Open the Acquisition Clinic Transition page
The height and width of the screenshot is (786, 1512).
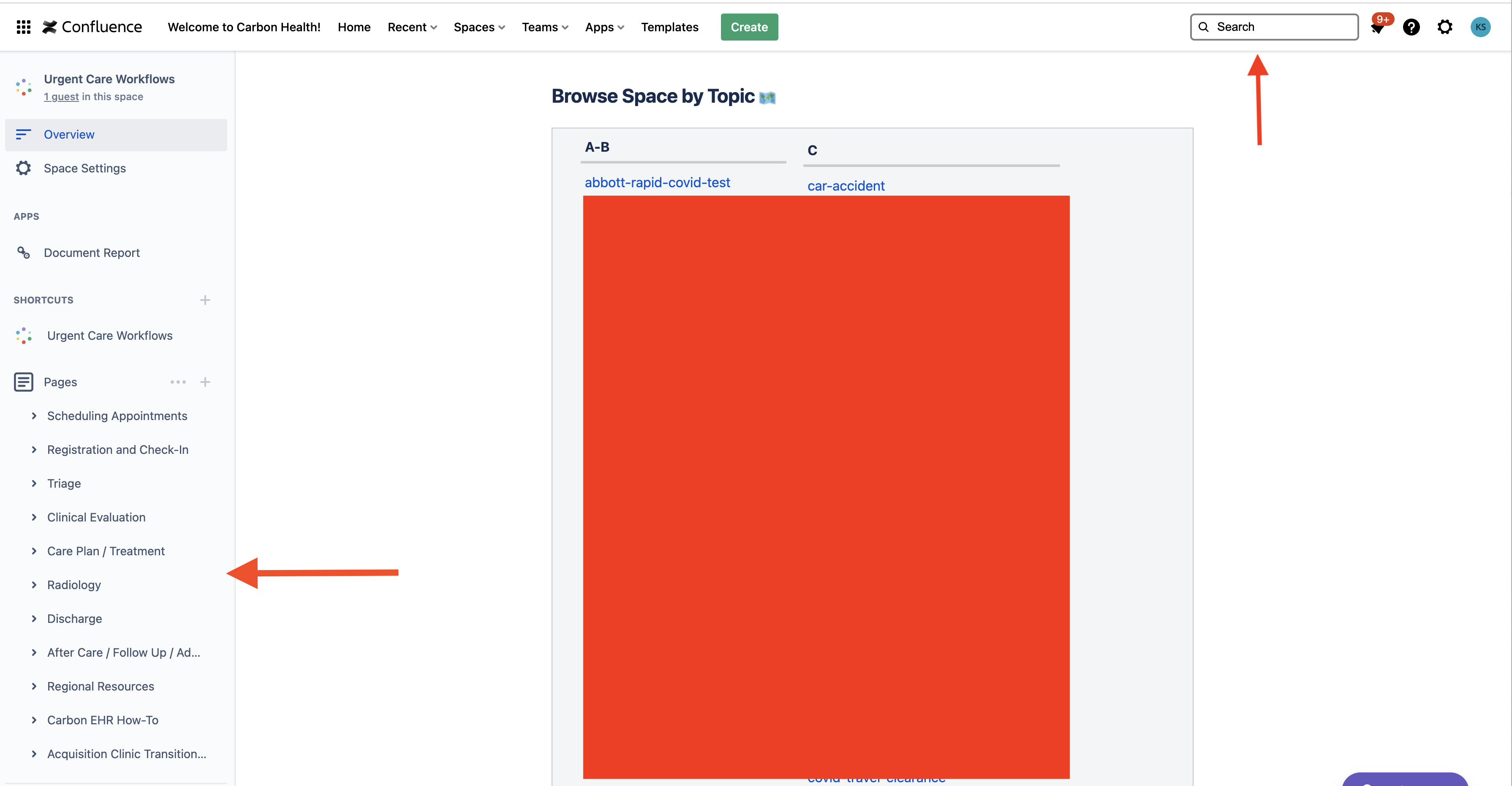tap(127, 754)
